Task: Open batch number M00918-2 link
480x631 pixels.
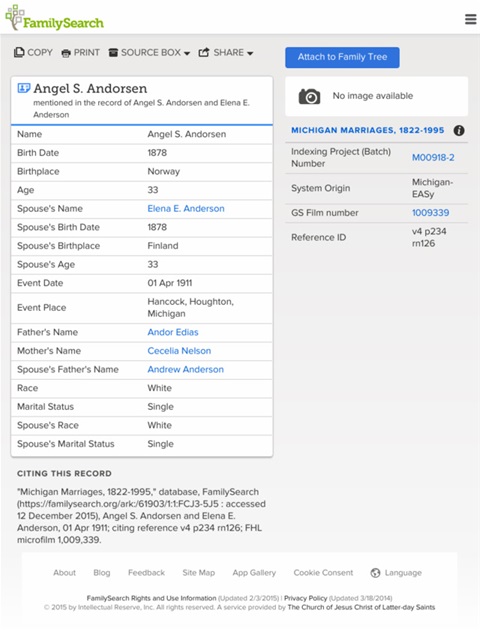Action: (x=433, y=157)
